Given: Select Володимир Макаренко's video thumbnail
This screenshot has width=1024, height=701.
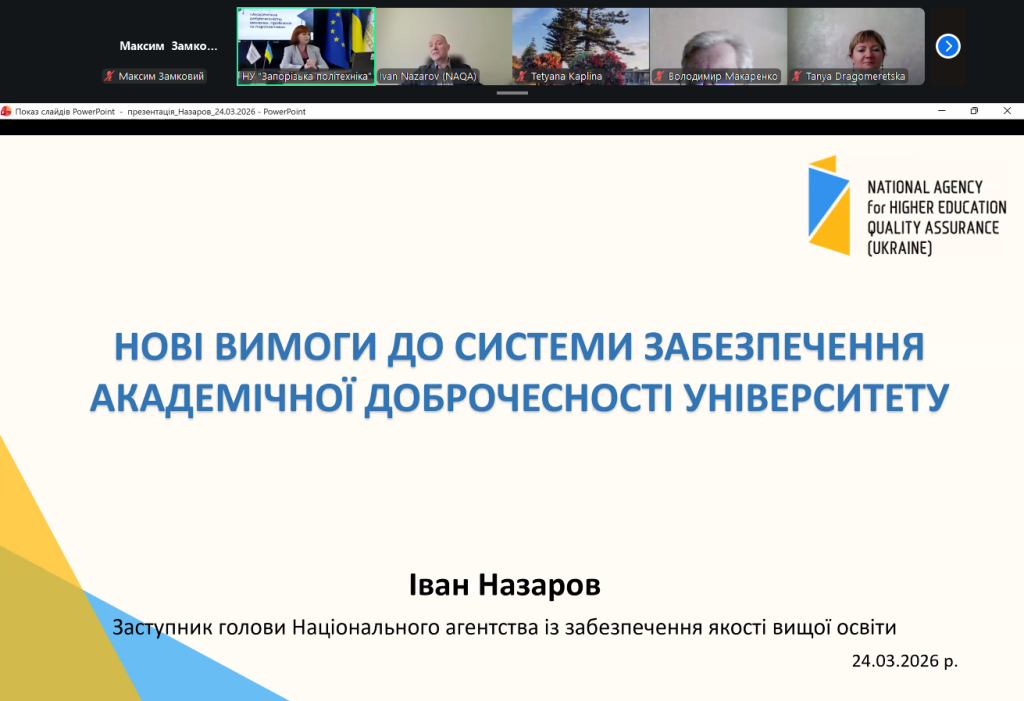Looking at the screenshot, I should click(x=718, y=40).
